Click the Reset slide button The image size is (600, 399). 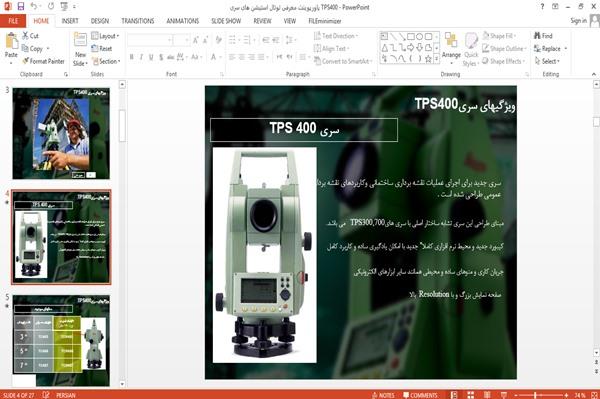tap(102, 49)
